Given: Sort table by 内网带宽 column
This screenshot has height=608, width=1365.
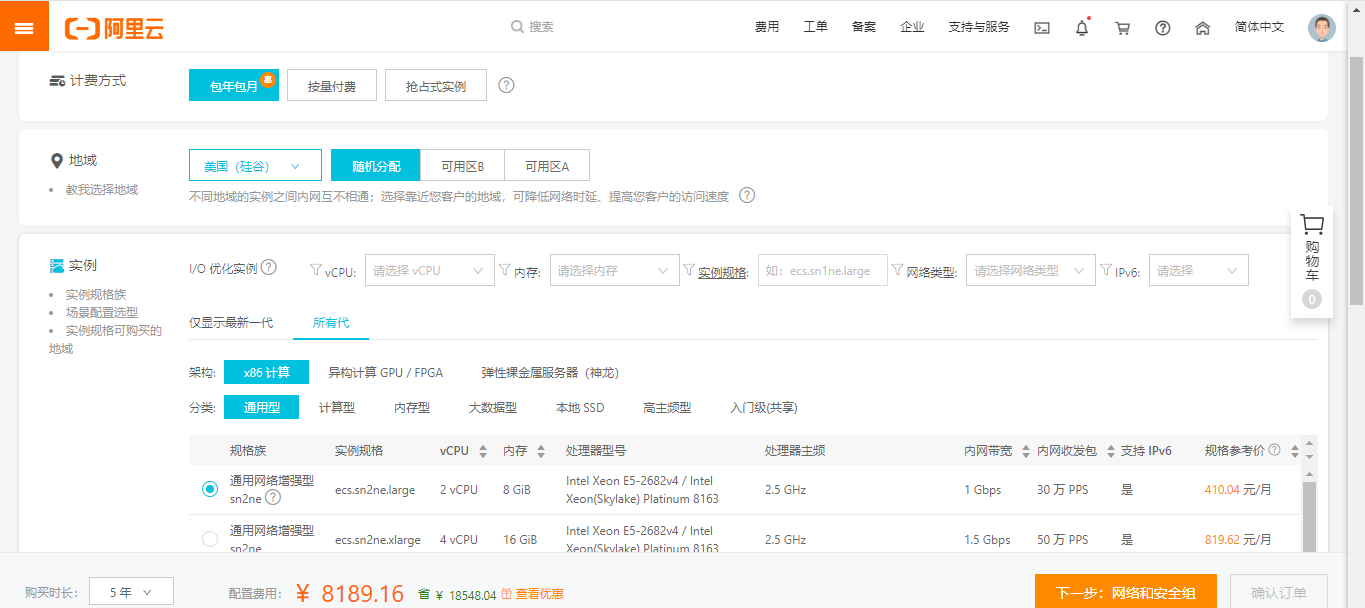Looking at the screenshot, I should point(1025,451).
